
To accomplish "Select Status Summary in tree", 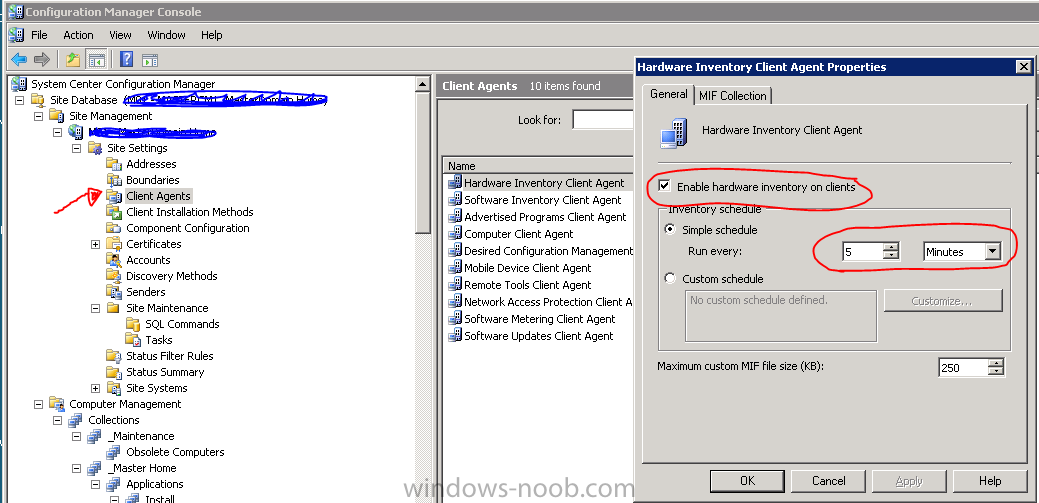I will click(x=165, y=372).
